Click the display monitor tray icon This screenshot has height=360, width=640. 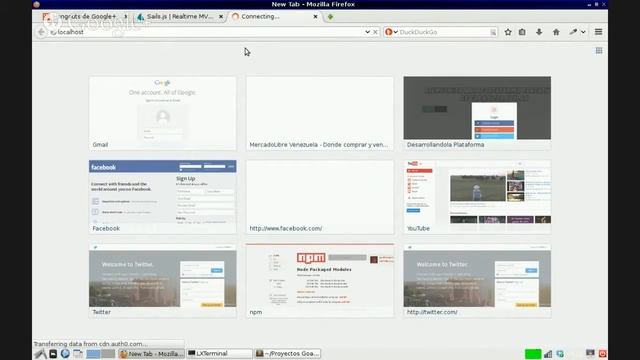pos(590,353)
